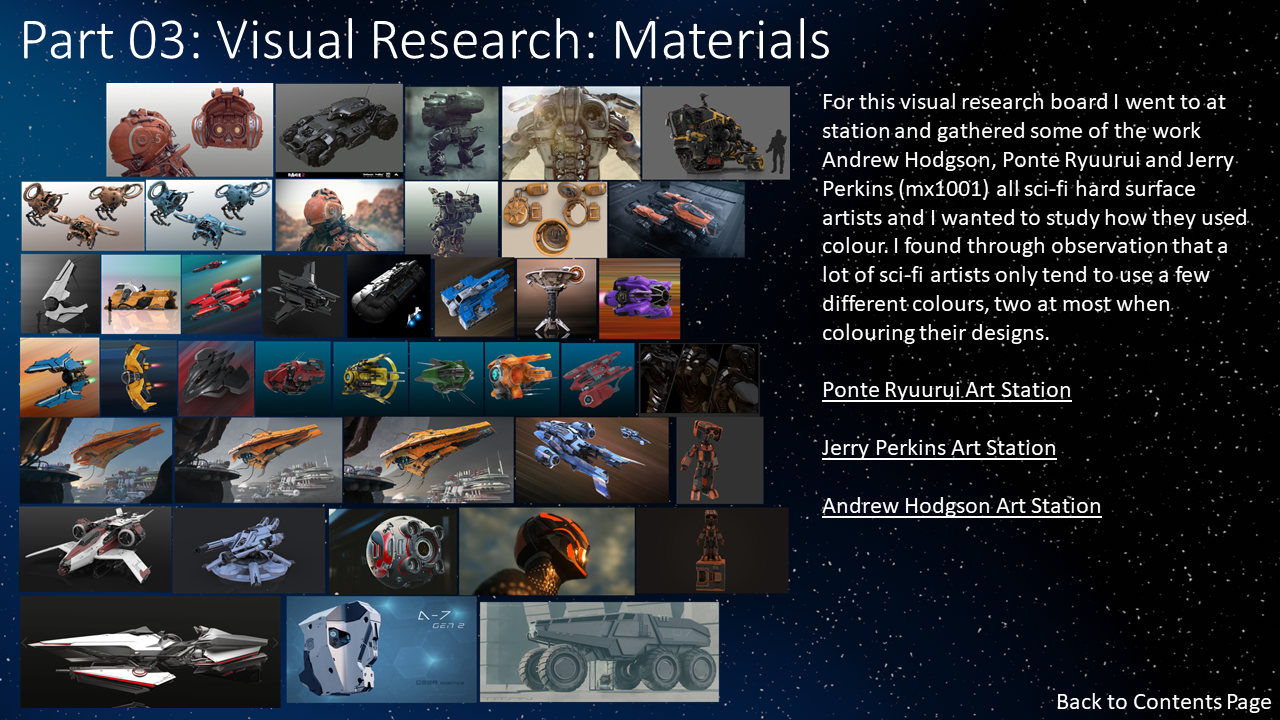Screen dimensions: 1280x720
Task: Click the orange round-cockpit ship on teal
Action: pos(522,378)
